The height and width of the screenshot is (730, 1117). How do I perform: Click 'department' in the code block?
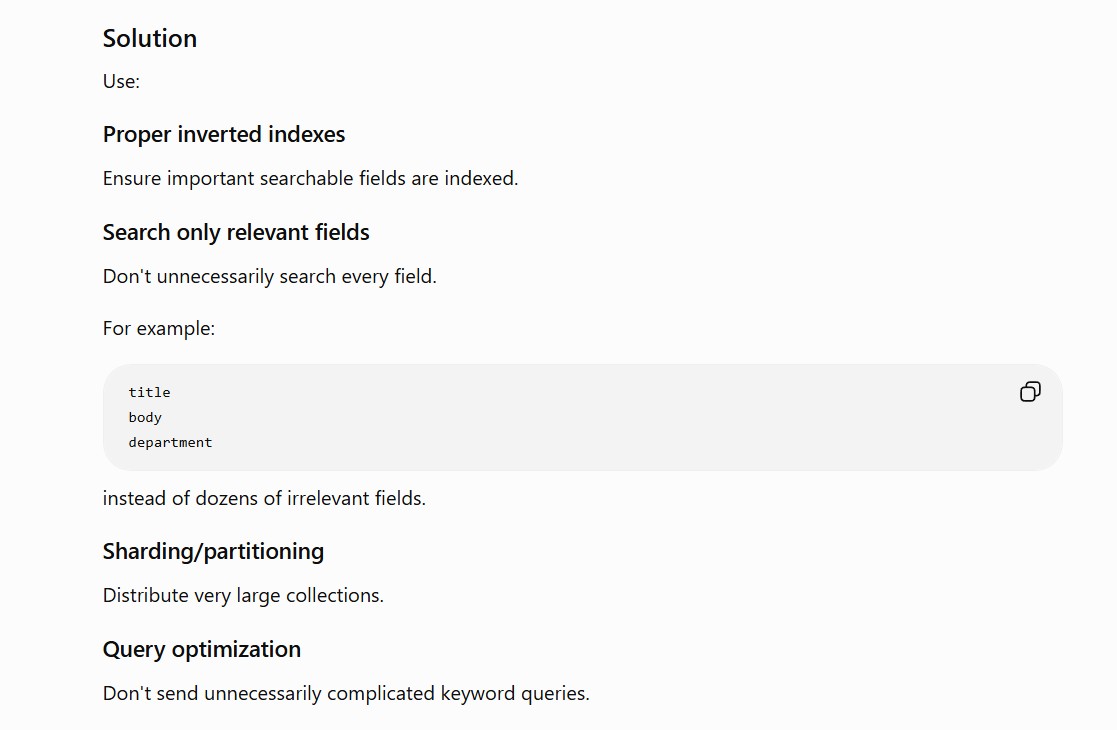tap(170, 442)
